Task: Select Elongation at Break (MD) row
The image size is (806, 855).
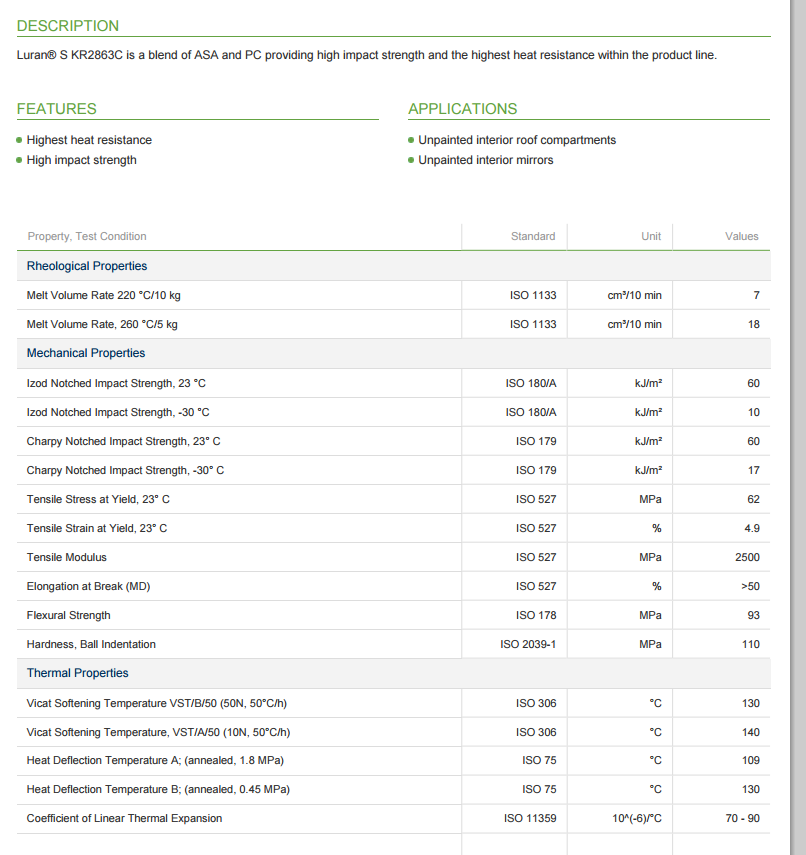Action: 394,586
